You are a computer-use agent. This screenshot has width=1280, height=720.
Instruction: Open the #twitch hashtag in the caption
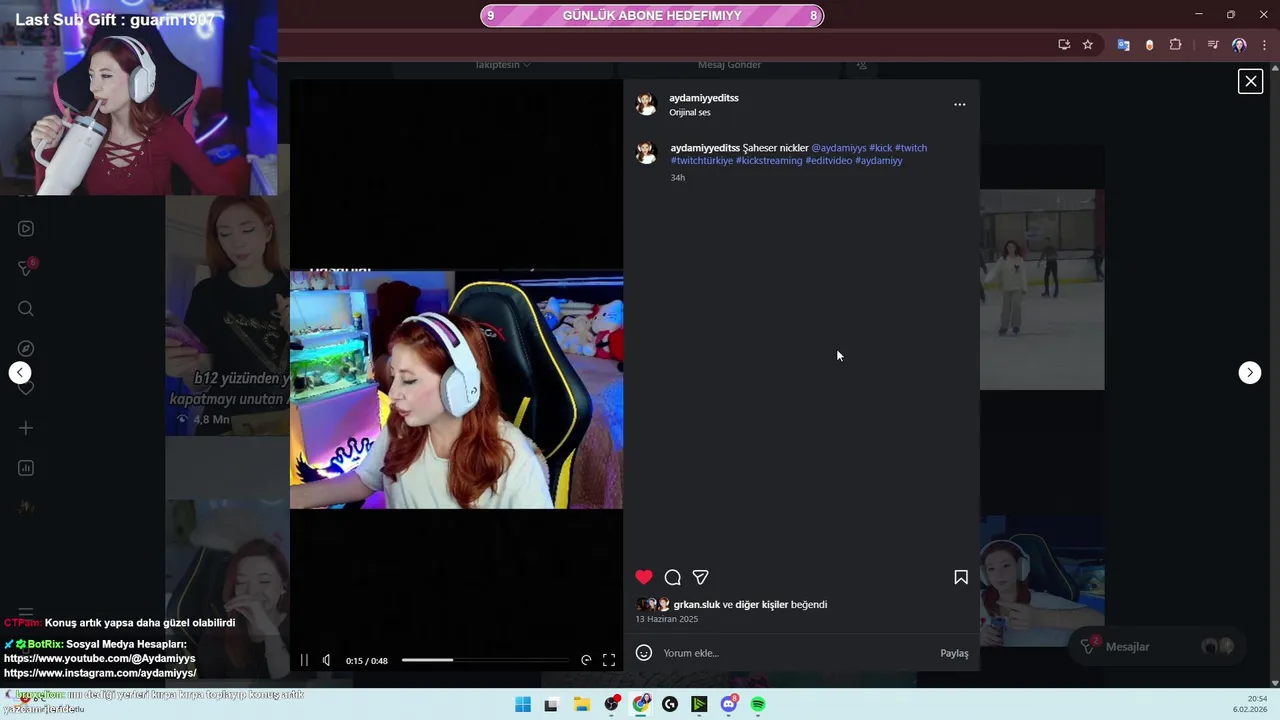click(x=911, y=148)
